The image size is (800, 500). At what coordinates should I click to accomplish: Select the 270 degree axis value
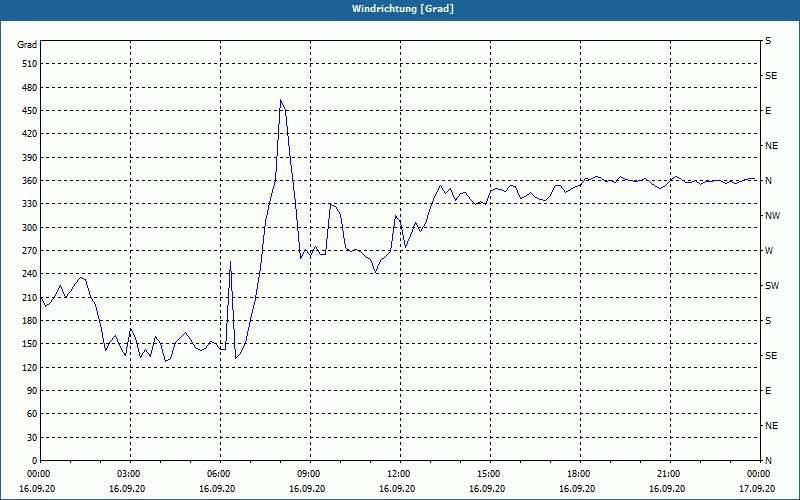30,251
